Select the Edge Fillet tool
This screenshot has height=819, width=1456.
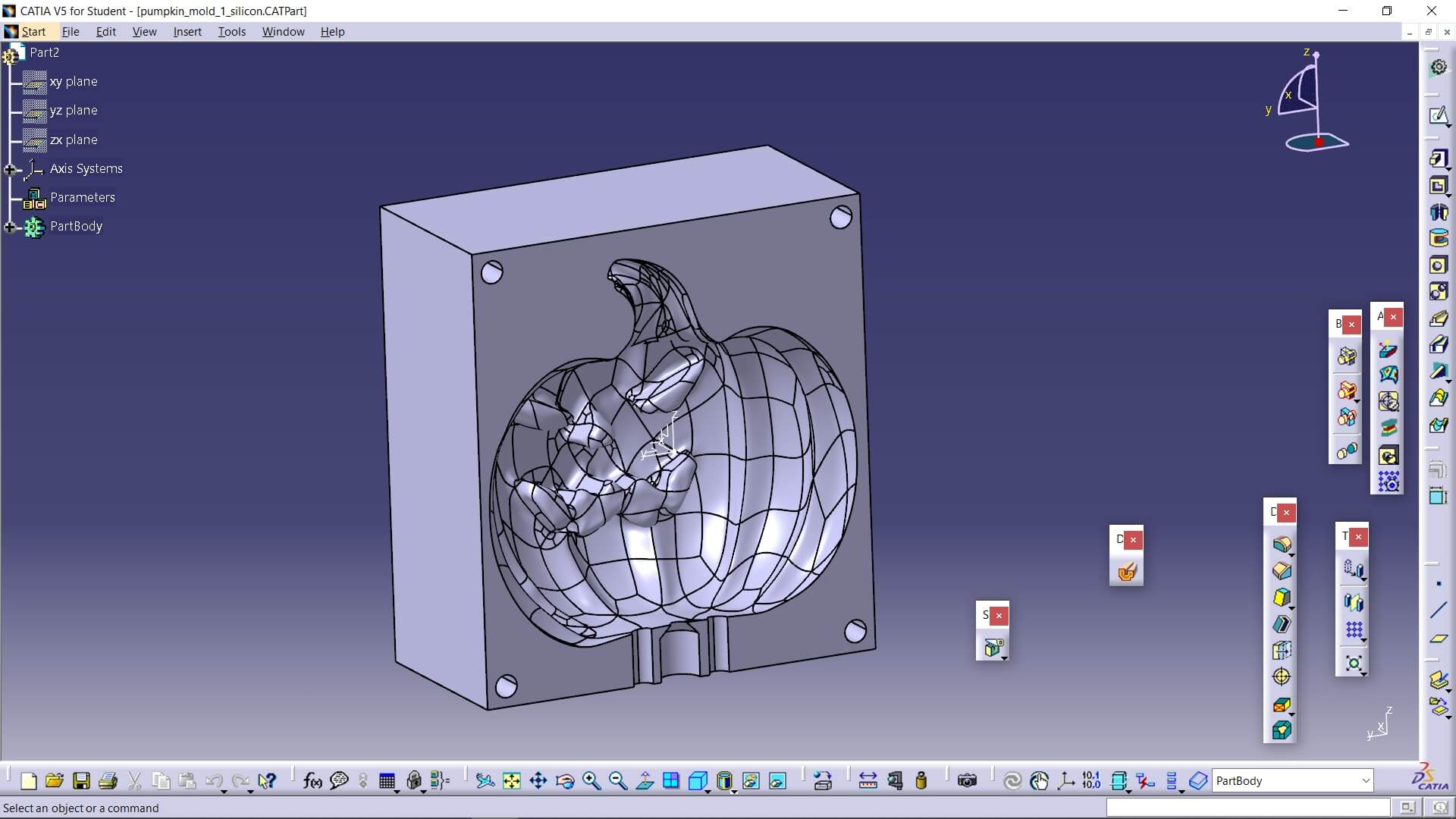point(1282,544)
